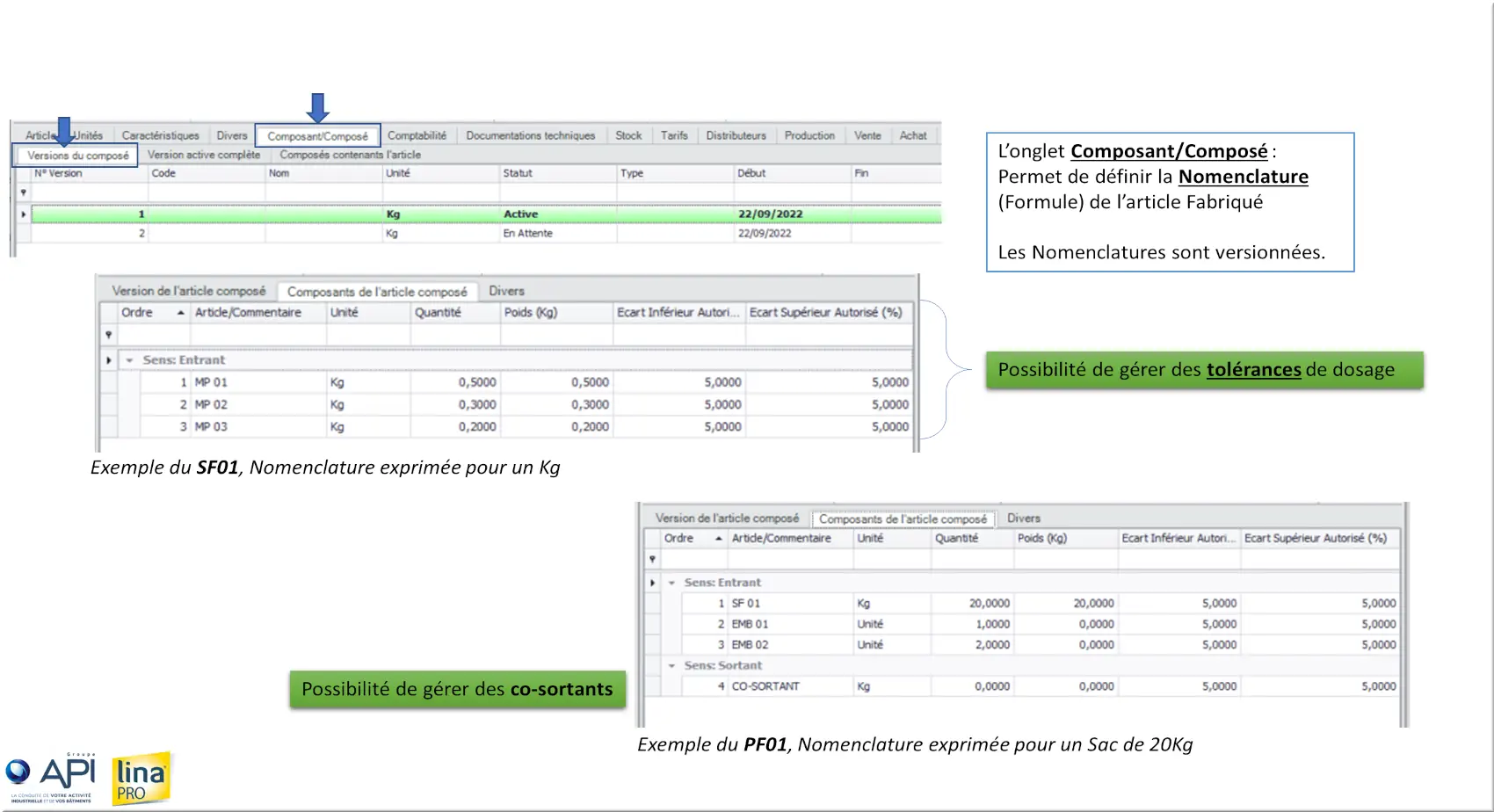Collapse the Sens: Entrant group in SF01 grid
The image size is (1494, 812).
129,360
